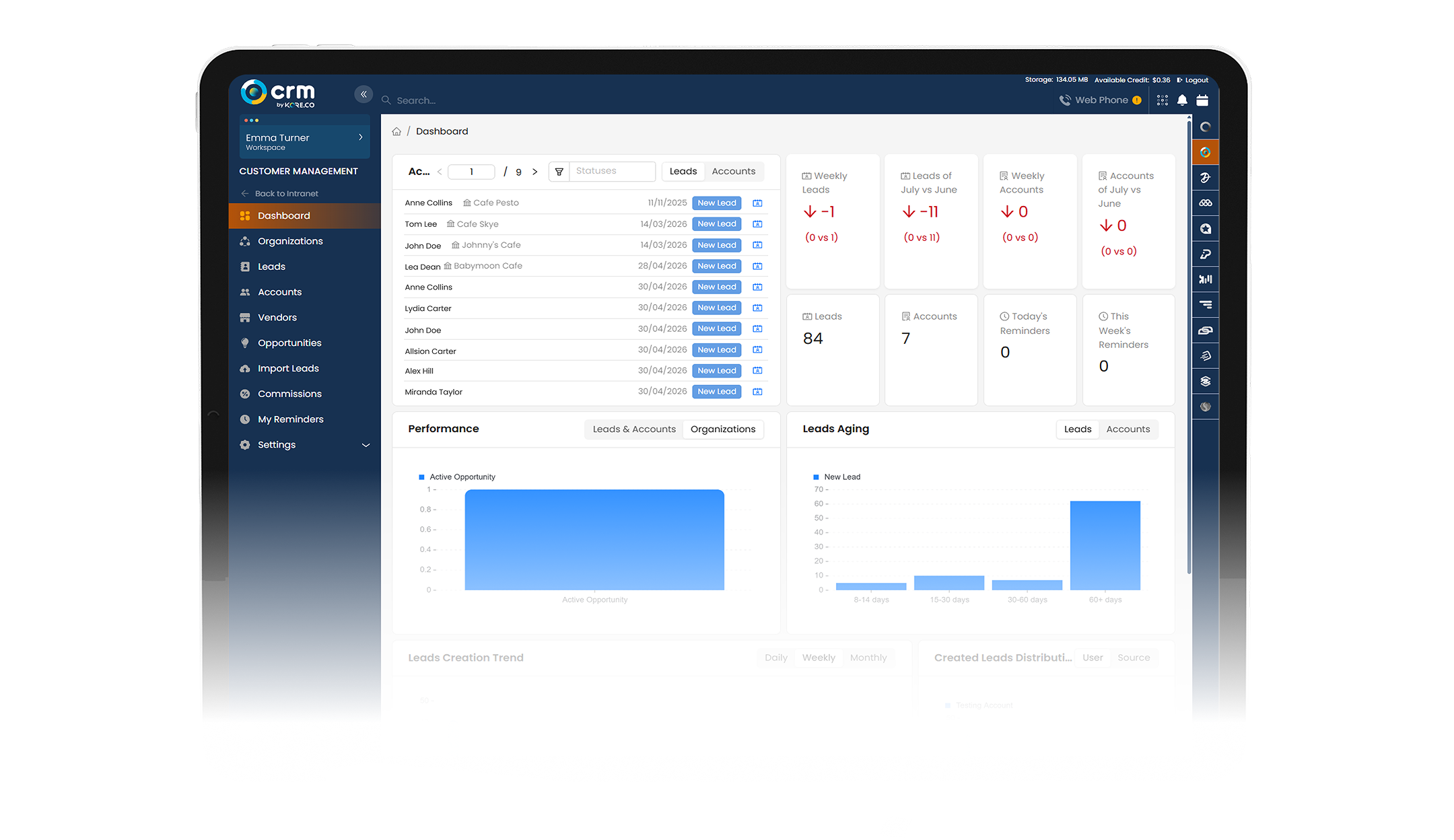
Task: Switch activity list to Leads tab
Action: click(x=683, y=172)
